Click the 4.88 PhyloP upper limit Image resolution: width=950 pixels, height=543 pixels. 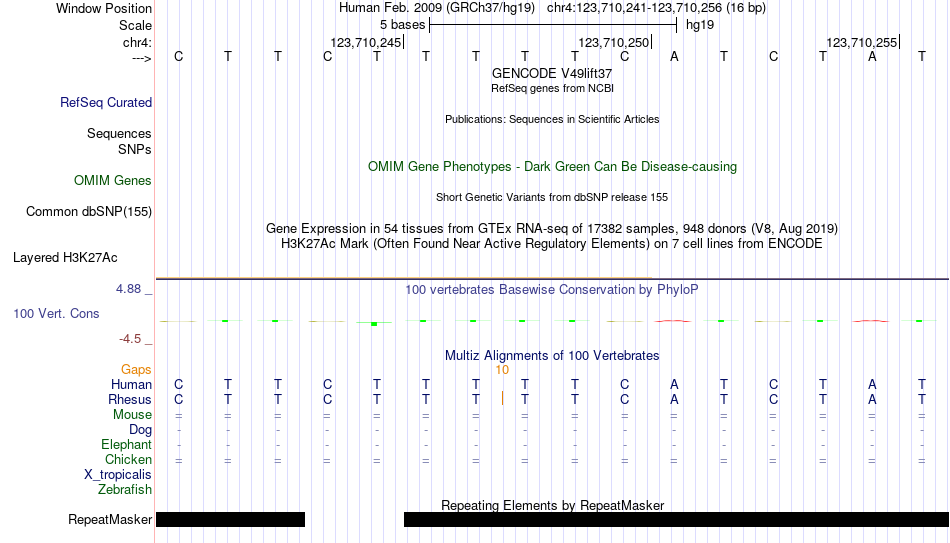(128, 289)
